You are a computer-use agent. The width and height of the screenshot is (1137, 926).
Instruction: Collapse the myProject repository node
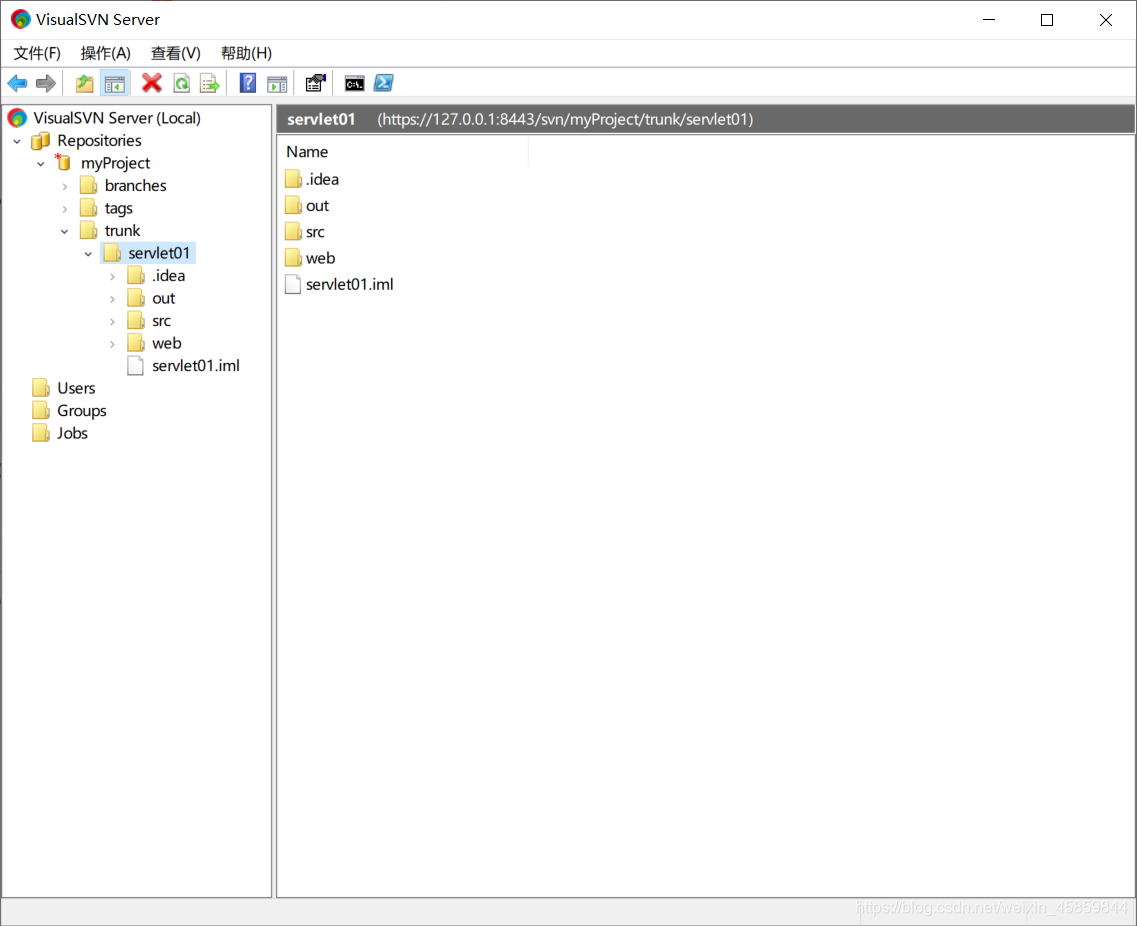(x=41, y=164)
